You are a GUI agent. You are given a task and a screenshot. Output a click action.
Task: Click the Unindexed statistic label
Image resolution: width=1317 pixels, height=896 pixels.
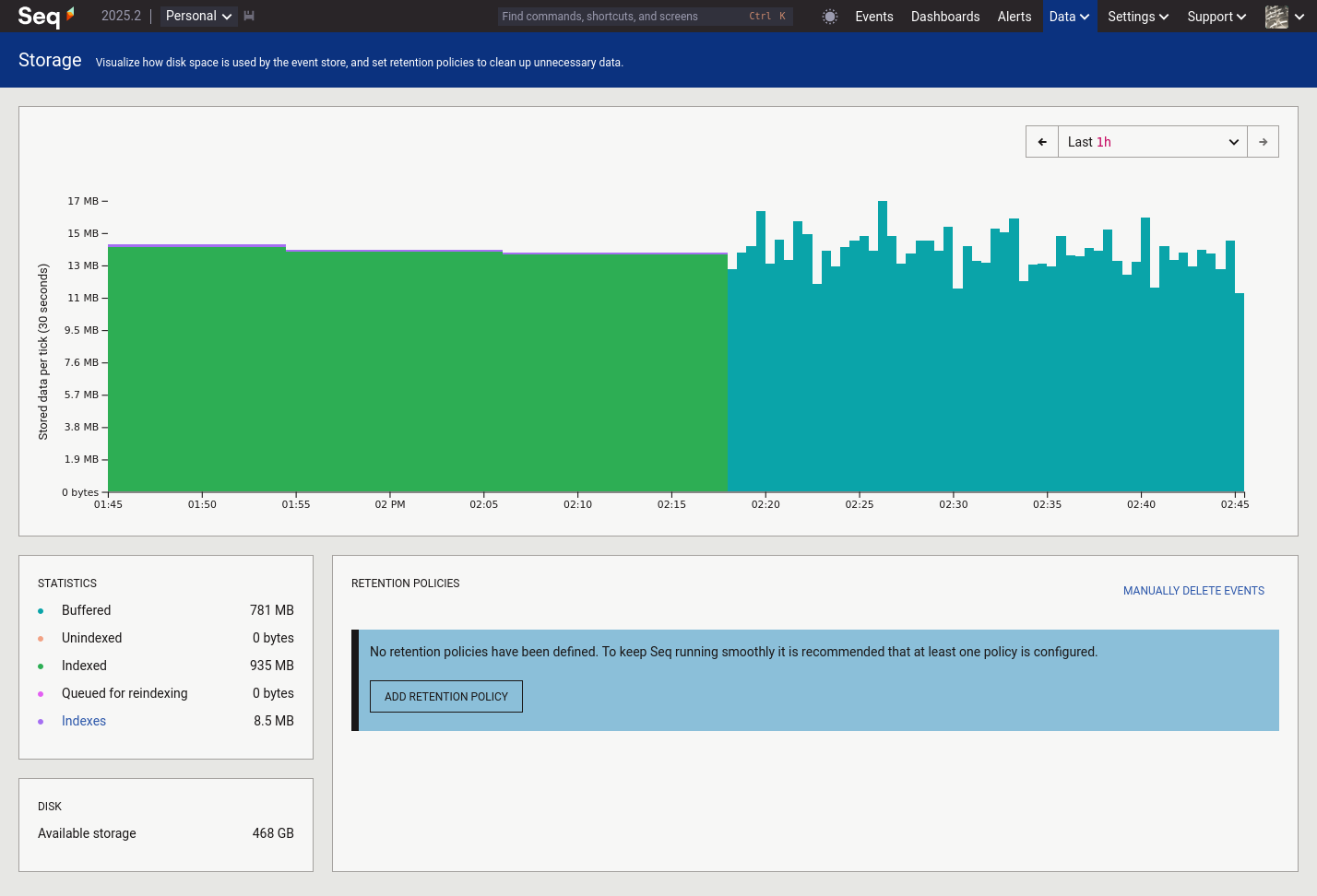[91, 638]
